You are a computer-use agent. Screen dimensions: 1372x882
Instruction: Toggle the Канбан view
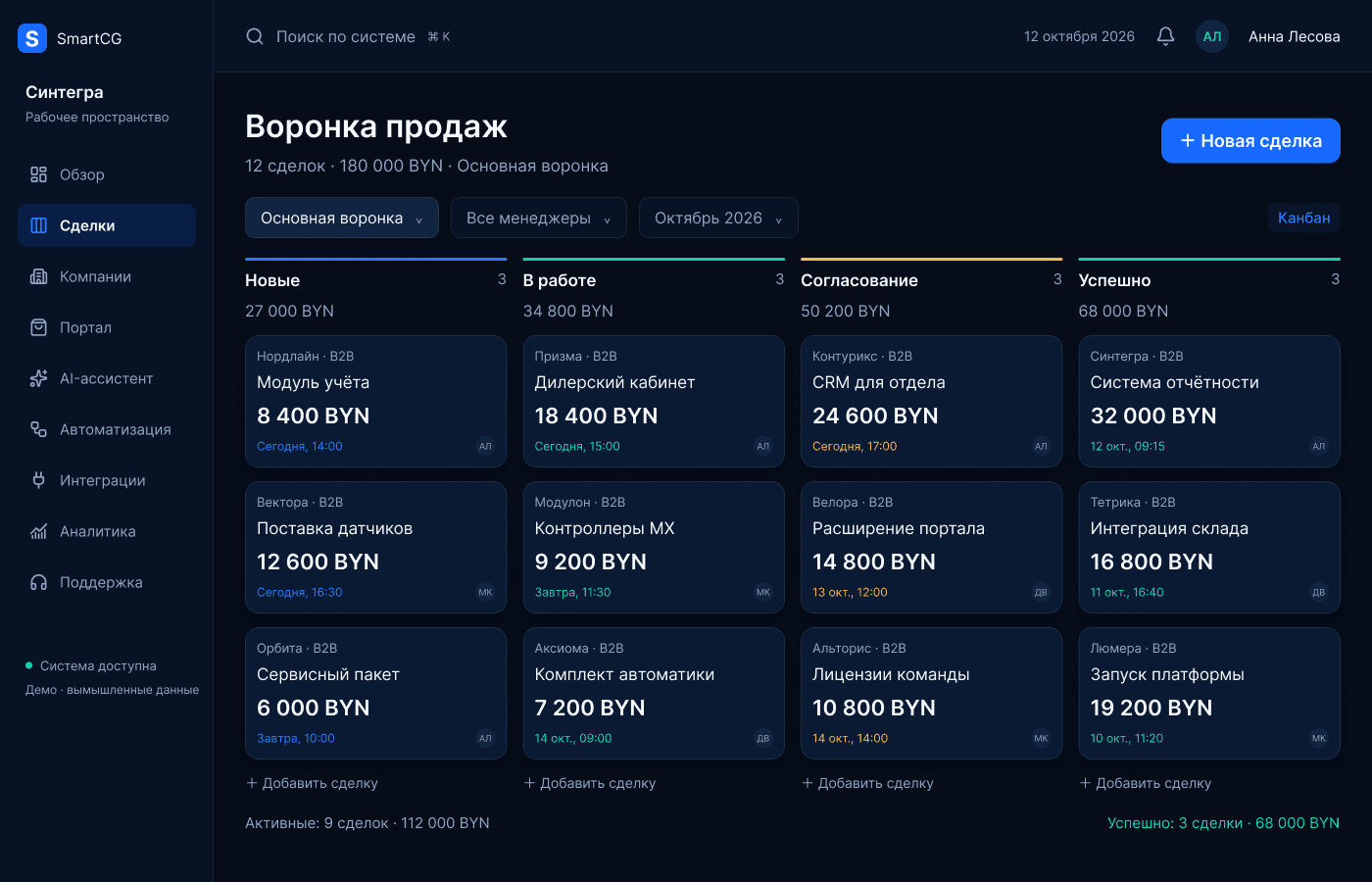click(x=1304, y=218)
